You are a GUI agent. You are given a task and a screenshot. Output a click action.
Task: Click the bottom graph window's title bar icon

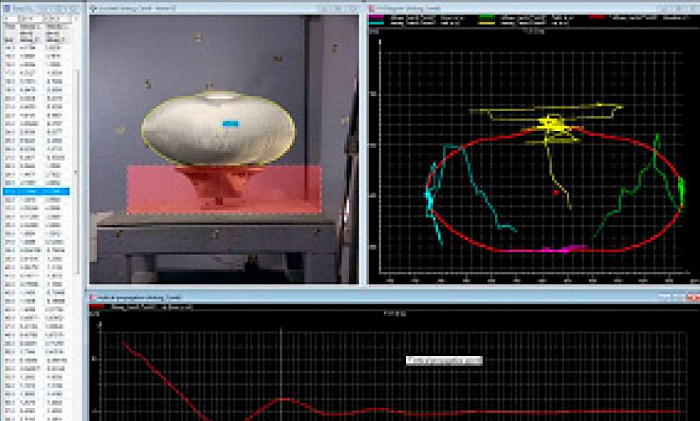[93, 297]
